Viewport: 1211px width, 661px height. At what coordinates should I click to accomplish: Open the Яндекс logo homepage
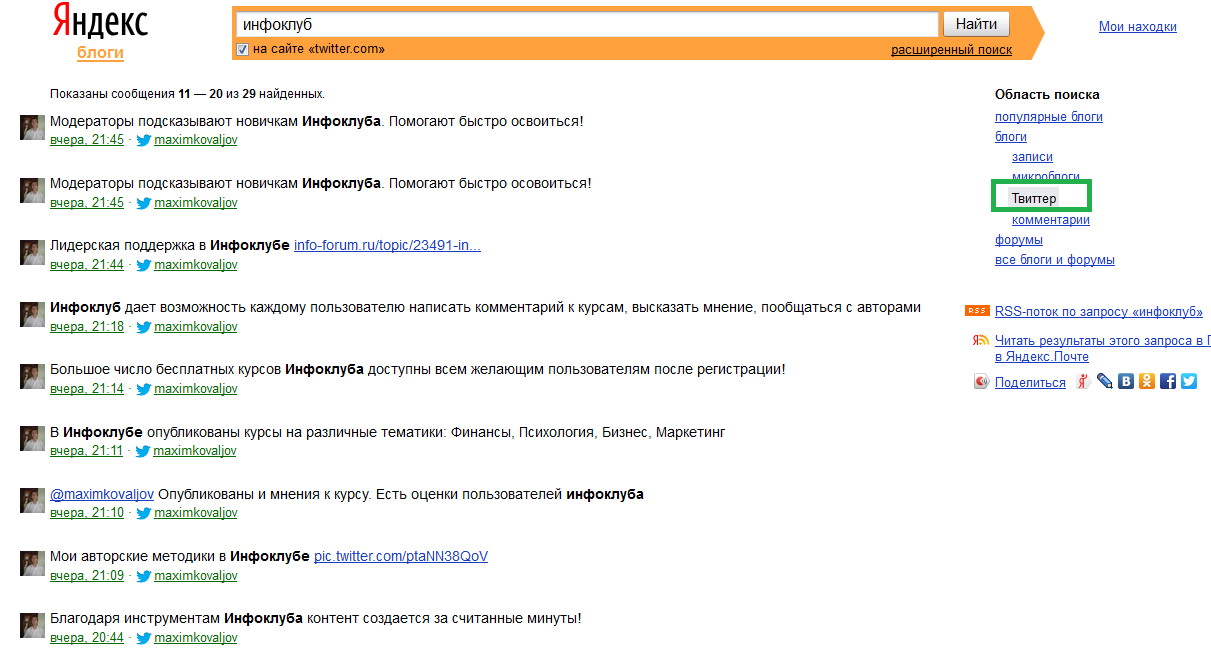click(99, 22)
